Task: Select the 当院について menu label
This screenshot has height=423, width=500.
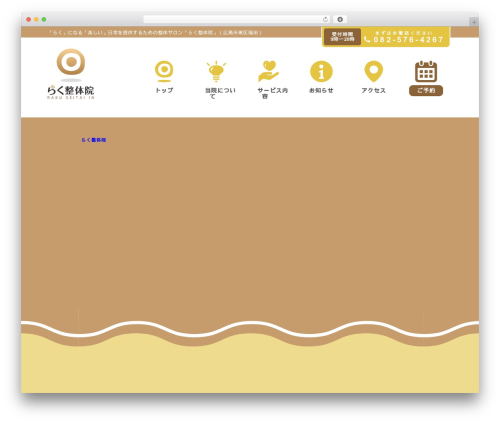Action: click(220, 93)
